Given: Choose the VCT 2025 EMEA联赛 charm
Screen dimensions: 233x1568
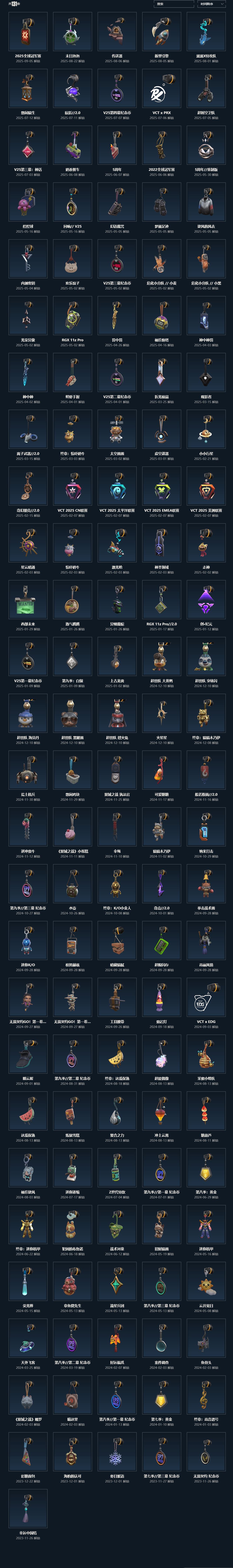Looking at the screenshot, I should (x=161, y=486).
